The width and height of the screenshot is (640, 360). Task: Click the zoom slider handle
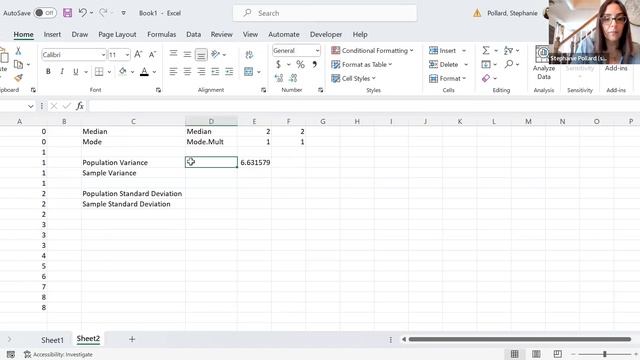[x=604, y=354]
